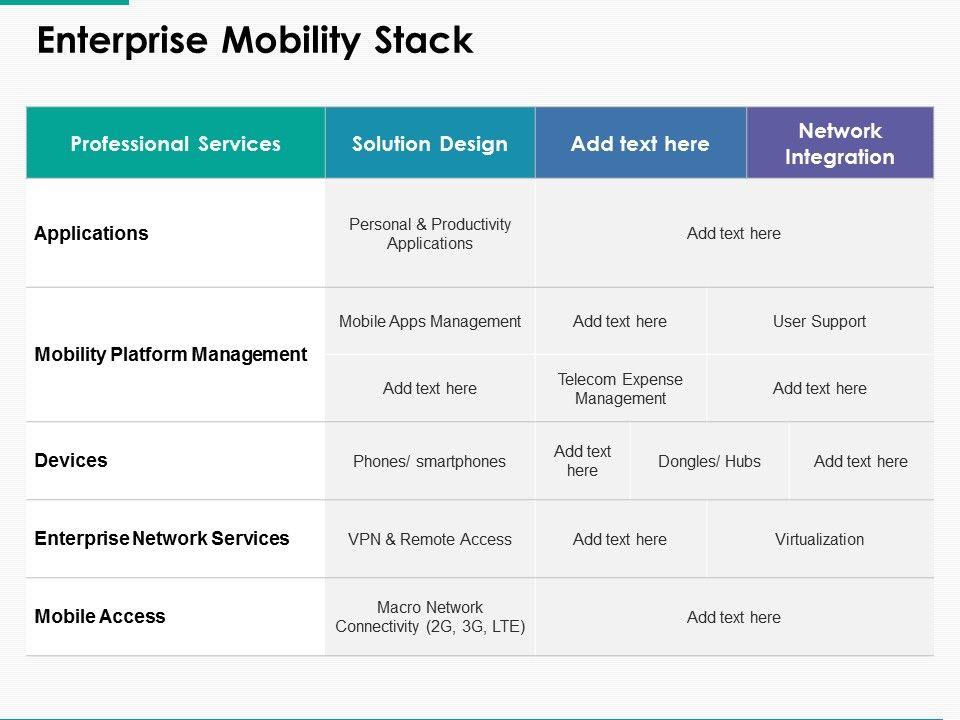Viewport: 960px width, 720px height.
Task: Click the Macro Network Connectivity cell
Action: (430, 617)
